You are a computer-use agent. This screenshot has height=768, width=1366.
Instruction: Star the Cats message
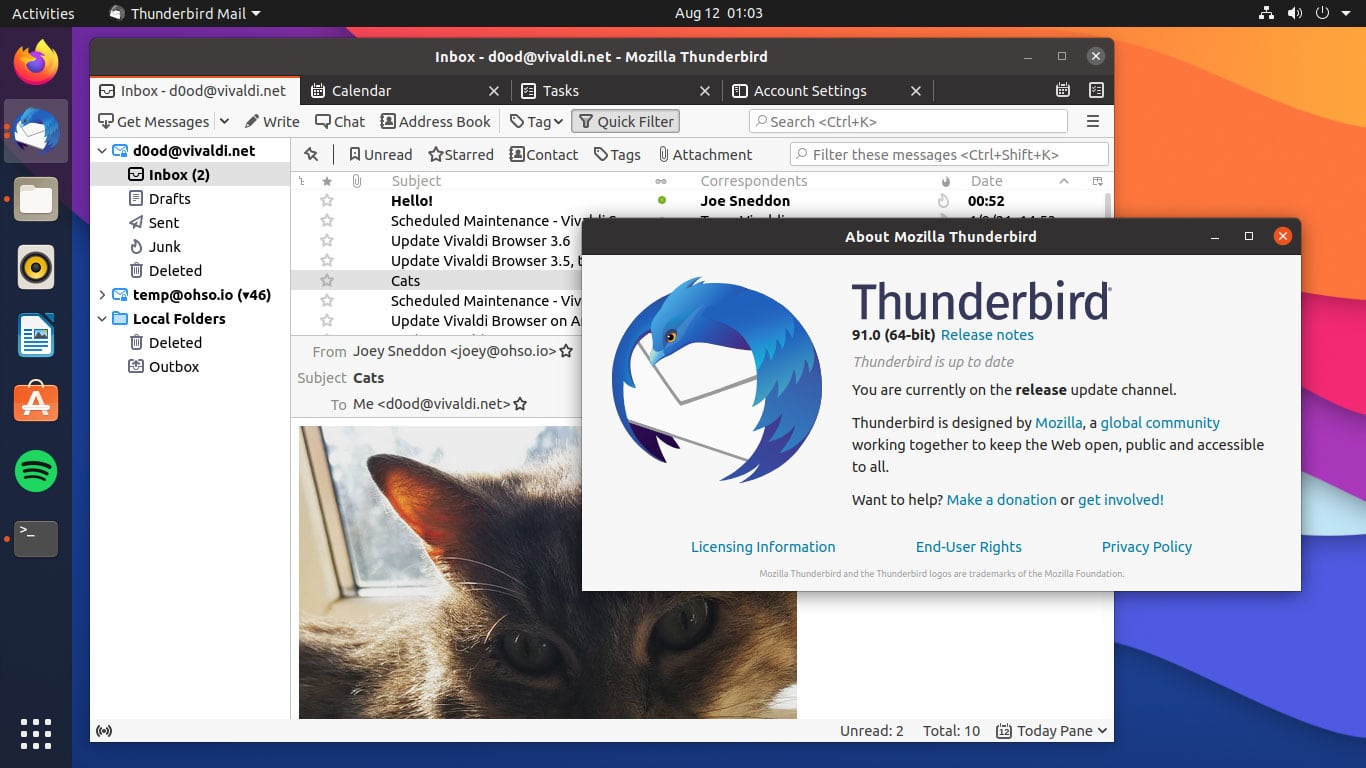click(x=327, y=281)
